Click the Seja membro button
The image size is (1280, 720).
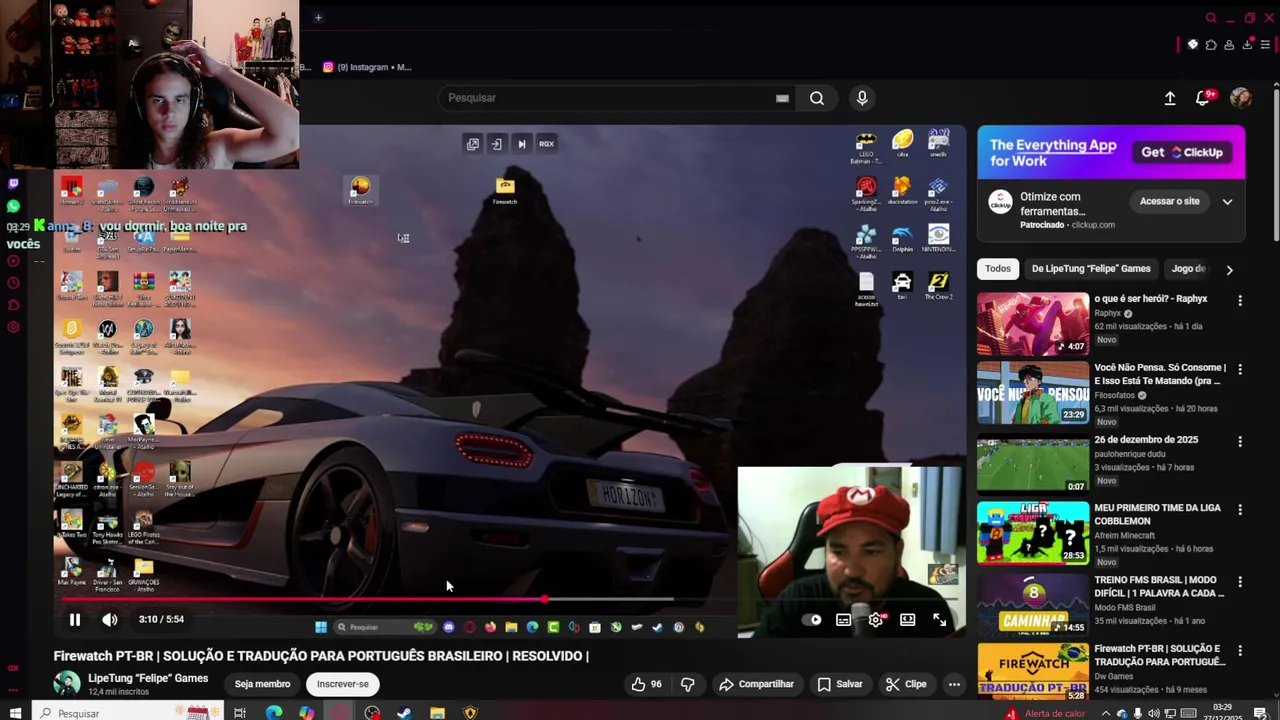click(x=262, y=684)
